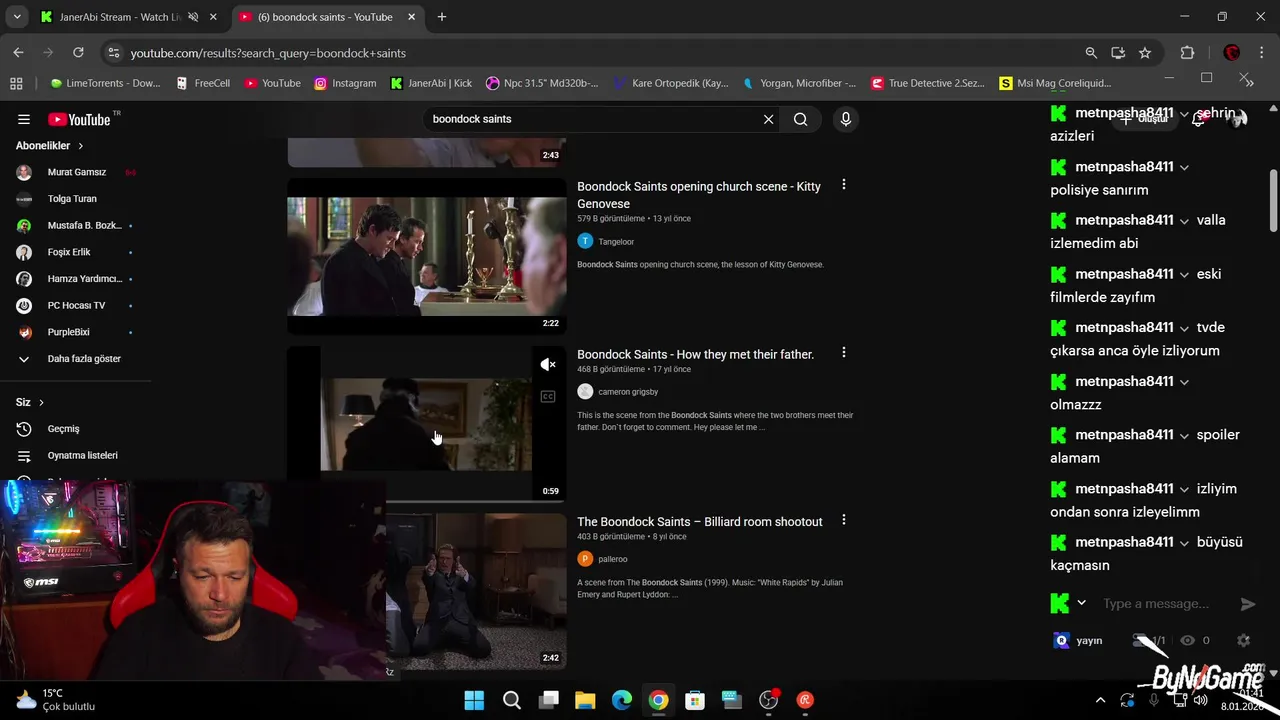Expand message options chevron beside polisiye sanırım
Screen dimensions: 1280x720
pos(1184,167)
